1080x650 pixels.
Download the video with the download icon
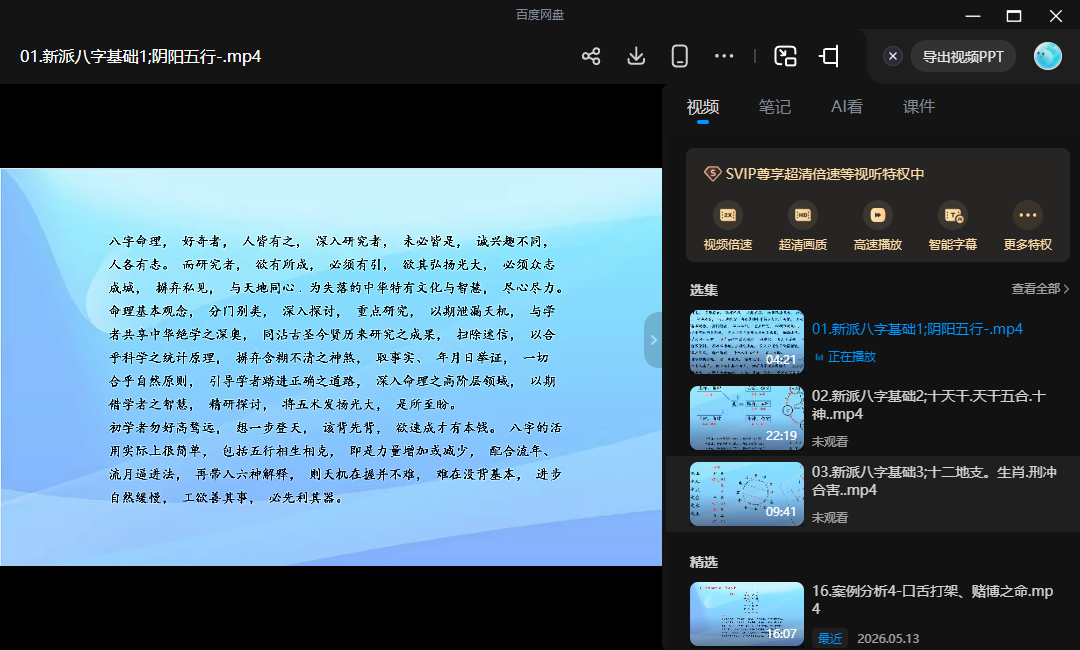click(x=636, y=56)
